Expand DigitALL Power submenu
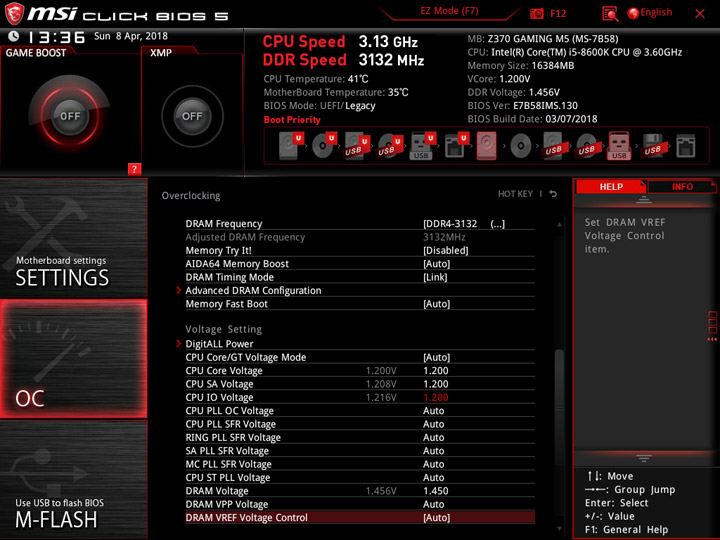 [x=219, y=343]
